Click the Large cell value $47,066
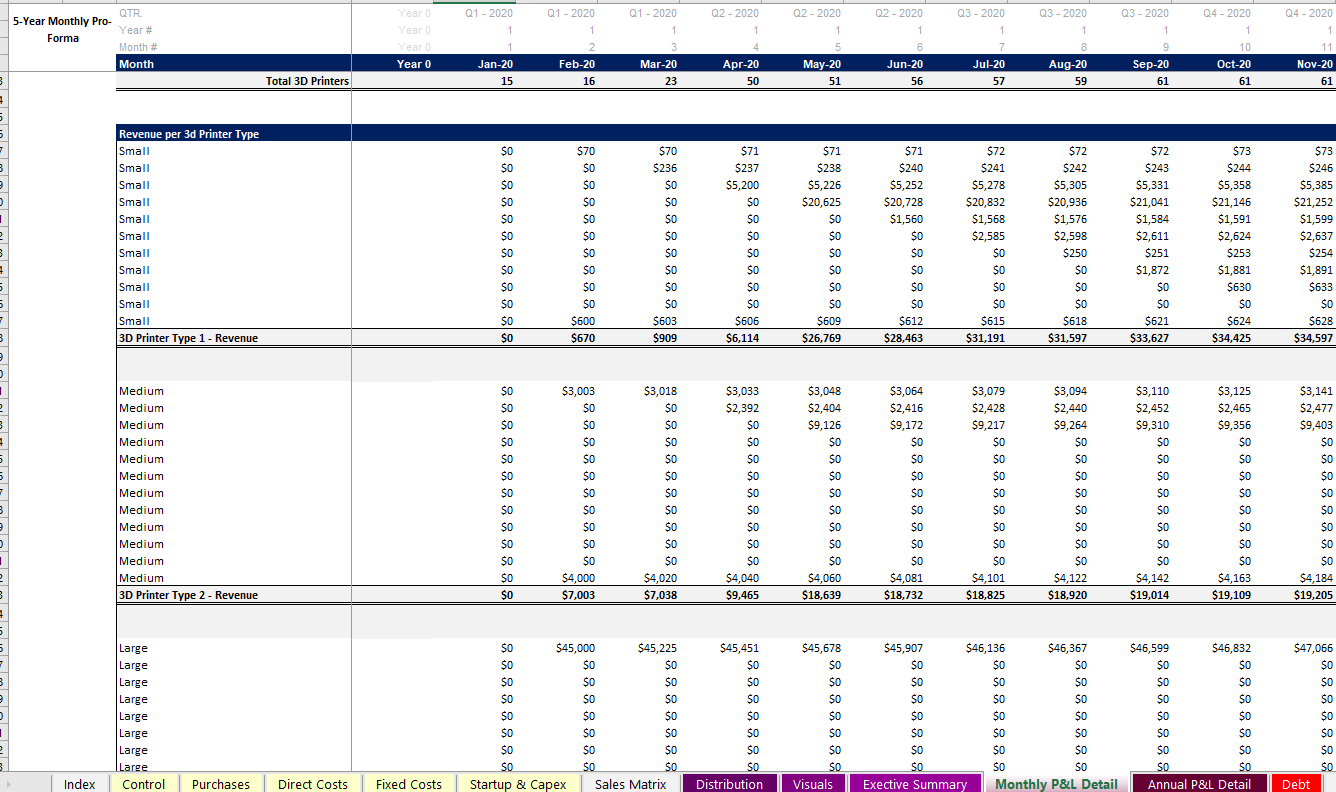The image size is (1336, 792). click(x=1314, y=648)
